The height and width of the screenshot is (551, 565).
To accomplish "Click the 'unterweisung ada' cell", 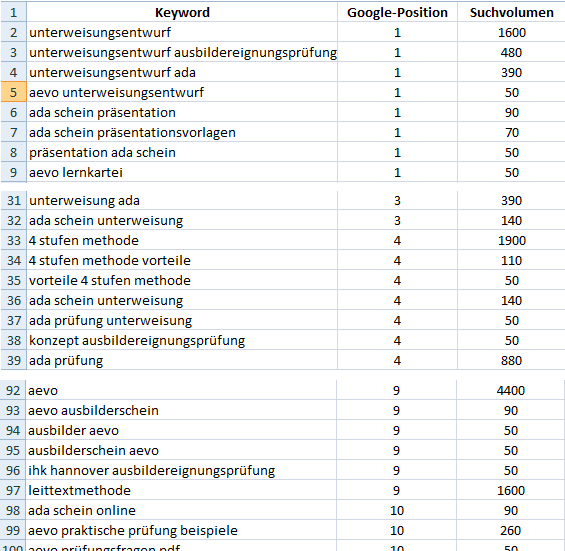I will [x=182, y=201].
